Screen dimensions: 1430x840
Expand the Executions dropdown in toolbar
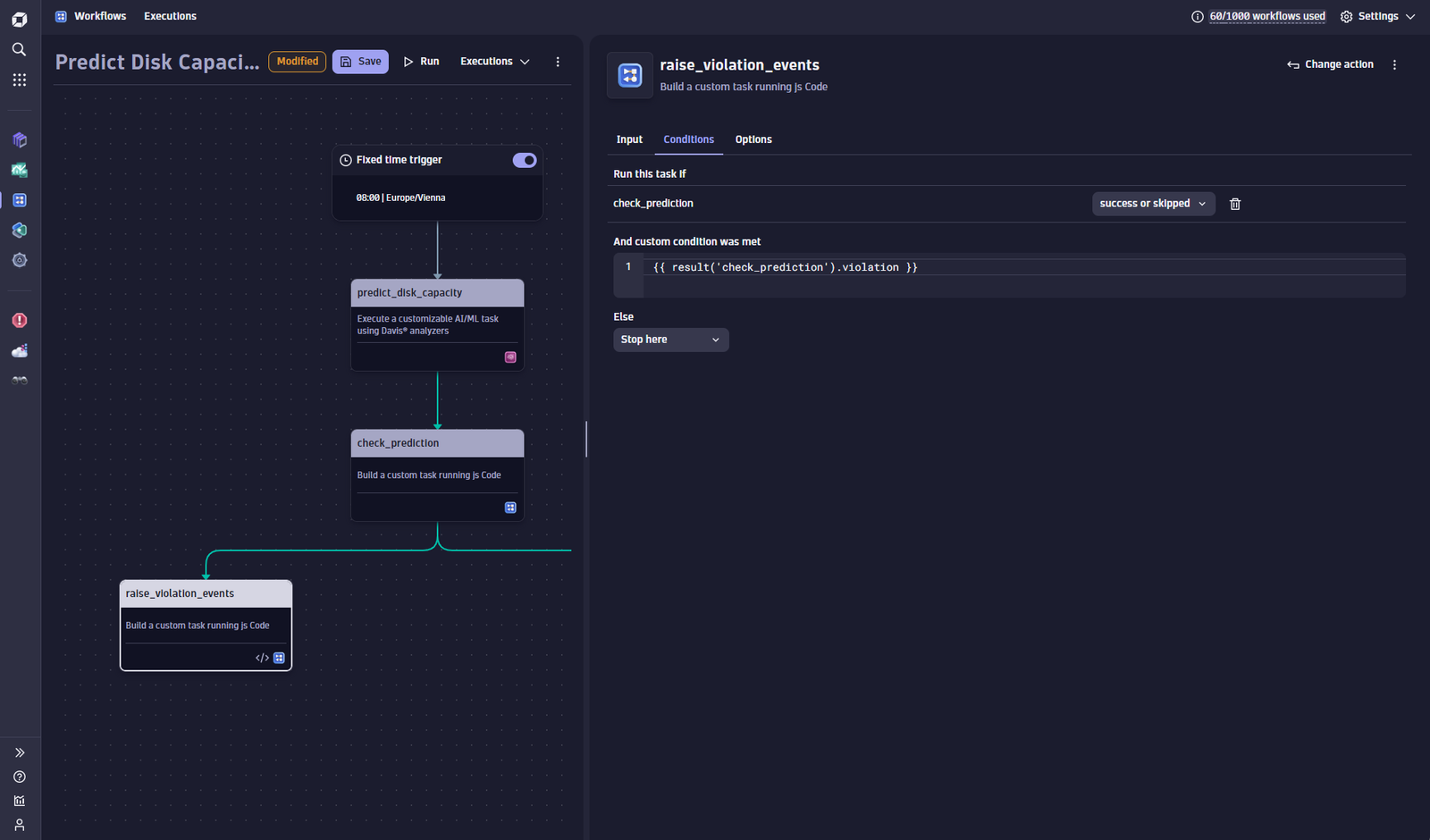pyautogui.click(x=495, y=62)
